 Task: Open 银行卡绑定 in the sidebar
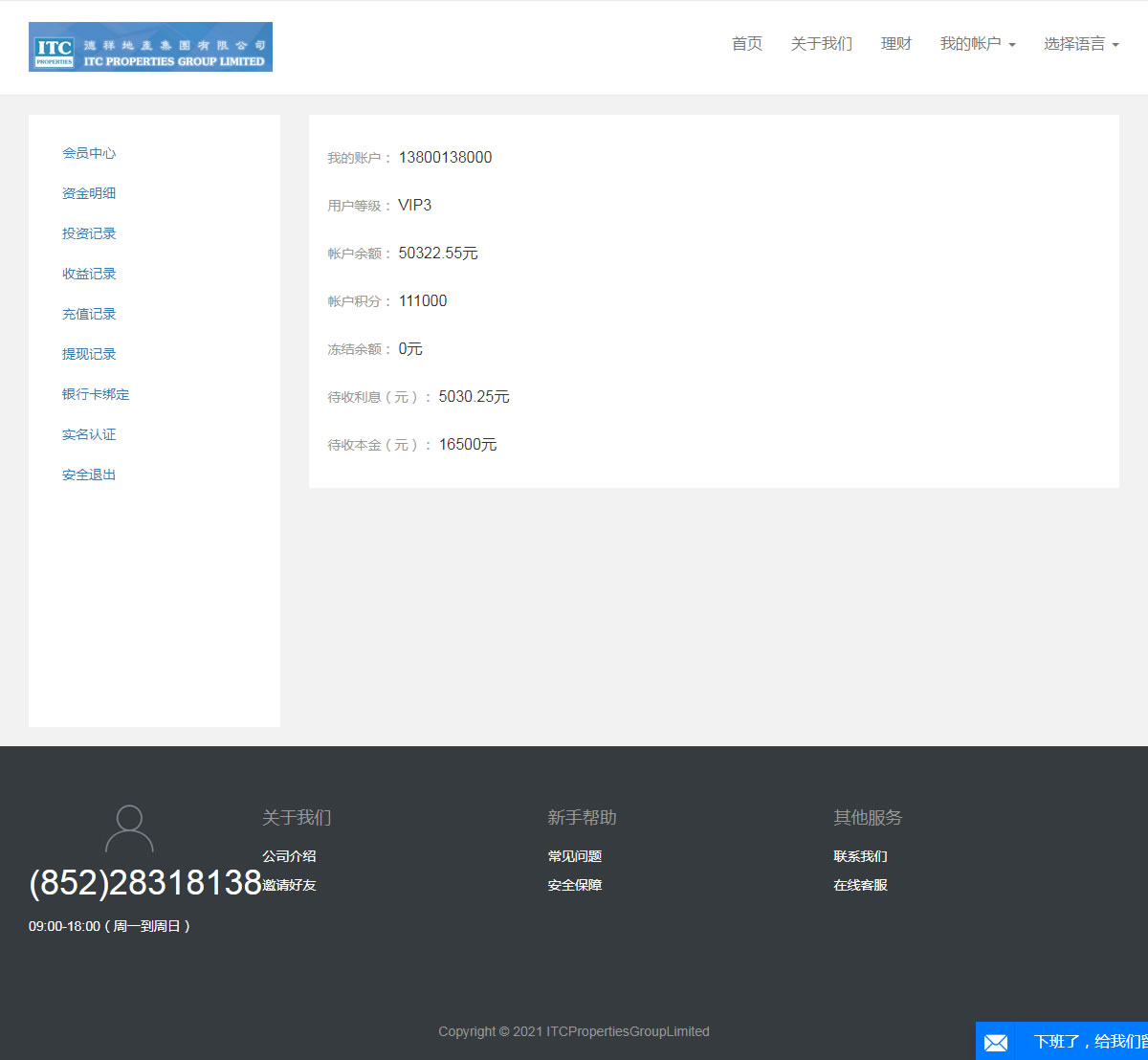coord(96,394)
